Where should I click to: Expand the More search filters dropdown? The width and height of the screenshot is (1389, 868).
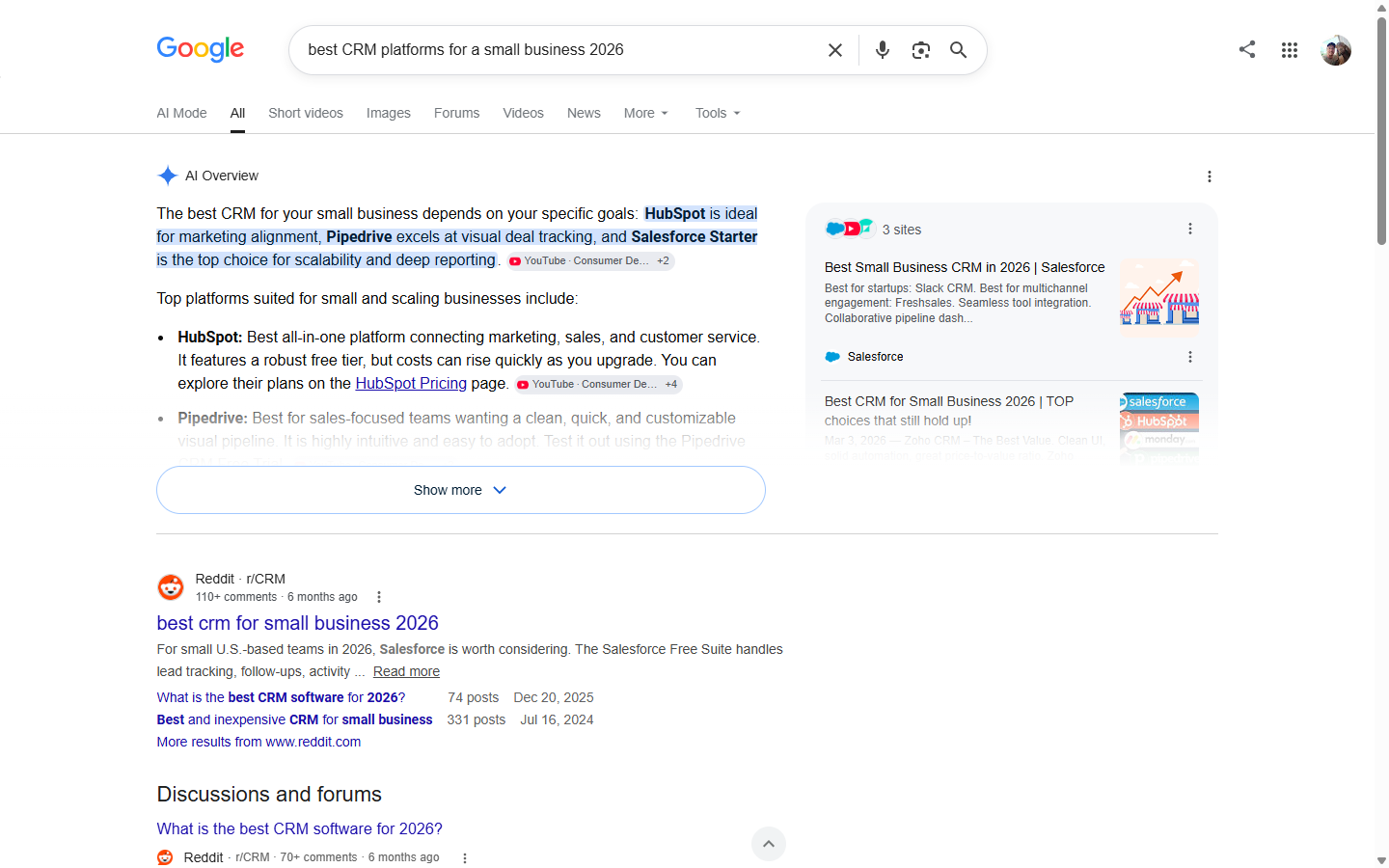pyautogui.click(x=646, y=113)
